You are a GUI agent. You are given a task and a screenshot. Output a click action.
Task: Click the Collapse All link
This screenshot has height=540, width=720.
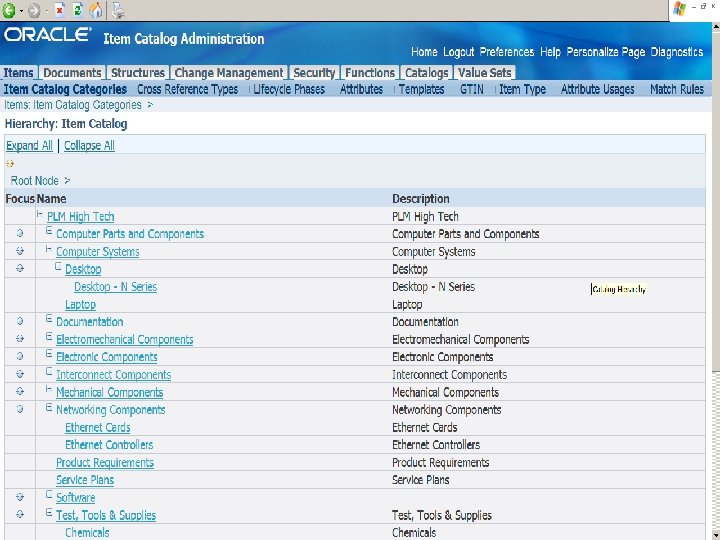click(x=89, y=146)
